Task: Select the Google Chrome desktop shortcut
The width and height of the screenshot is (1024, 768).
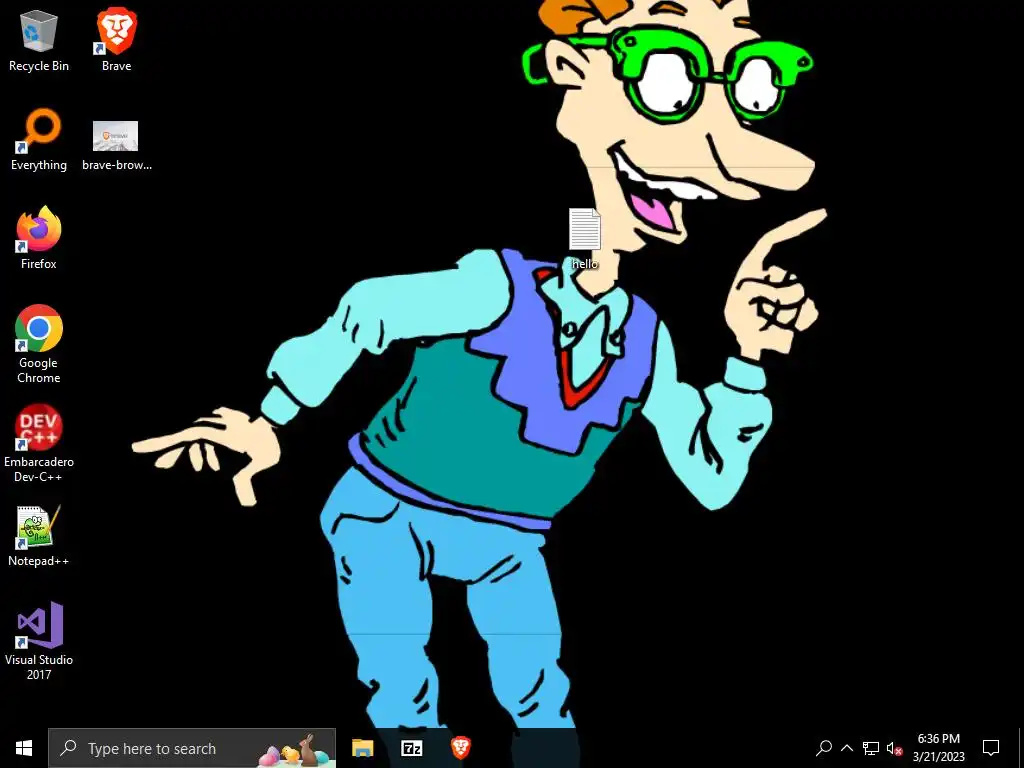Action: (x=39, y=344)
